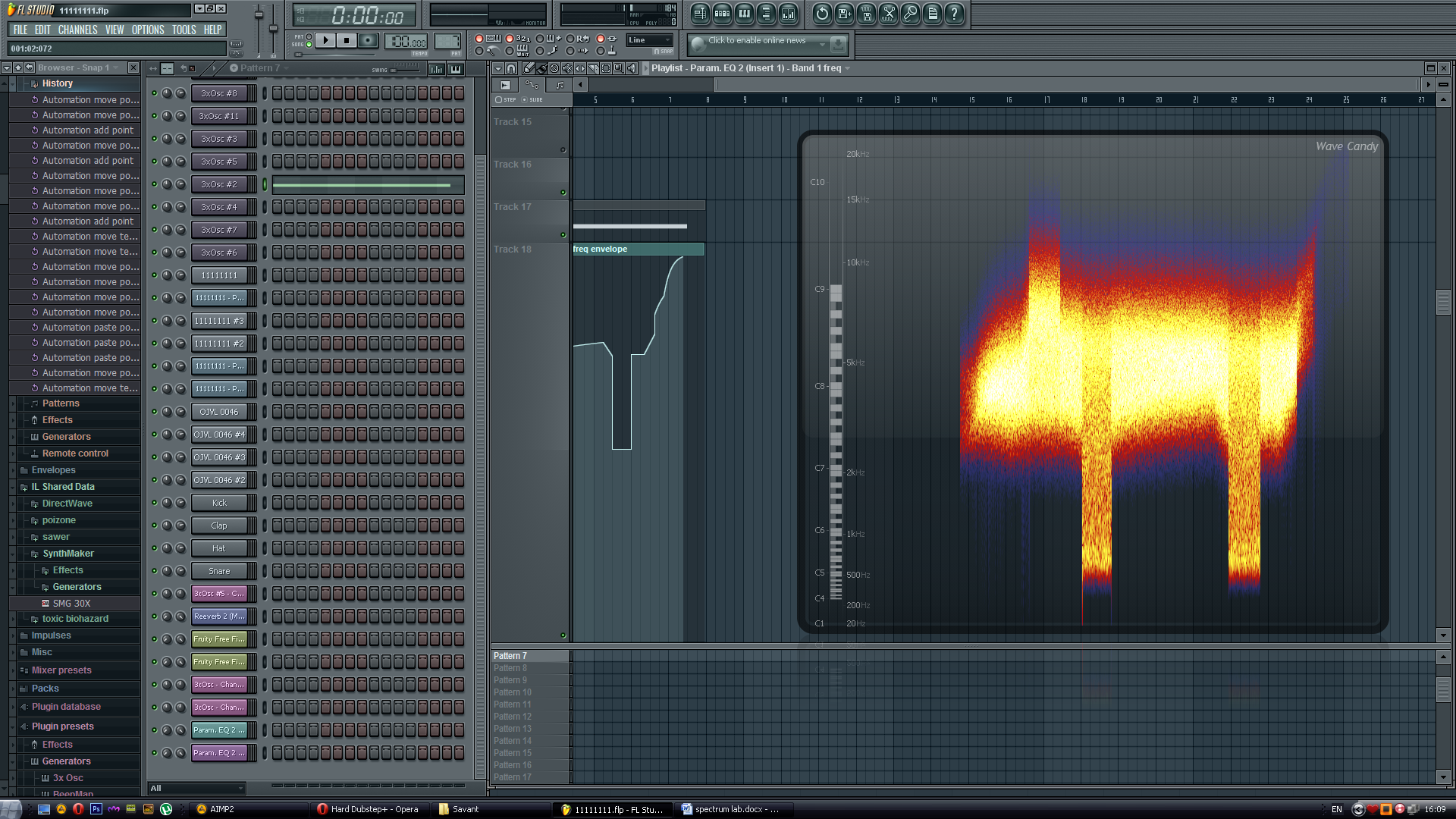Click the Snare channel button
The width and height of the screenshot is (1456, 819).
coord(219,571)
